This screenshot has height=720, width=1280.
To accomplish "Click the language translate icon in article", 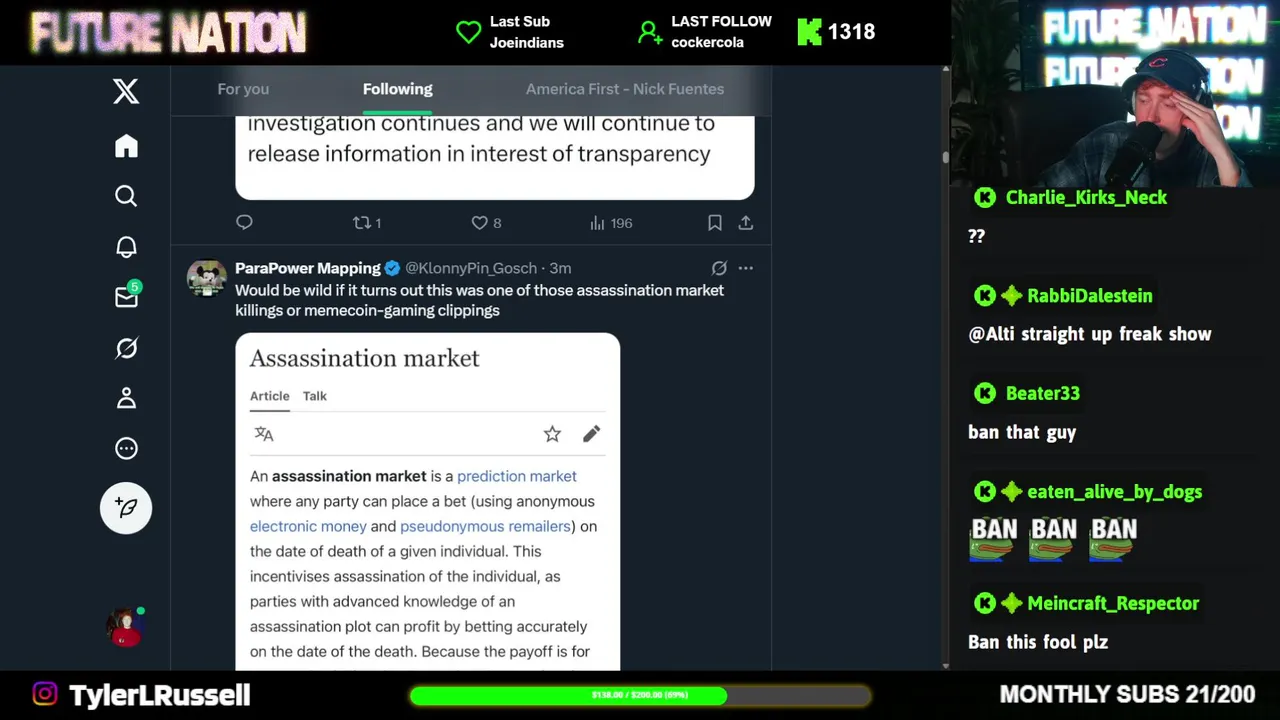I will click(x=264, y=434).
